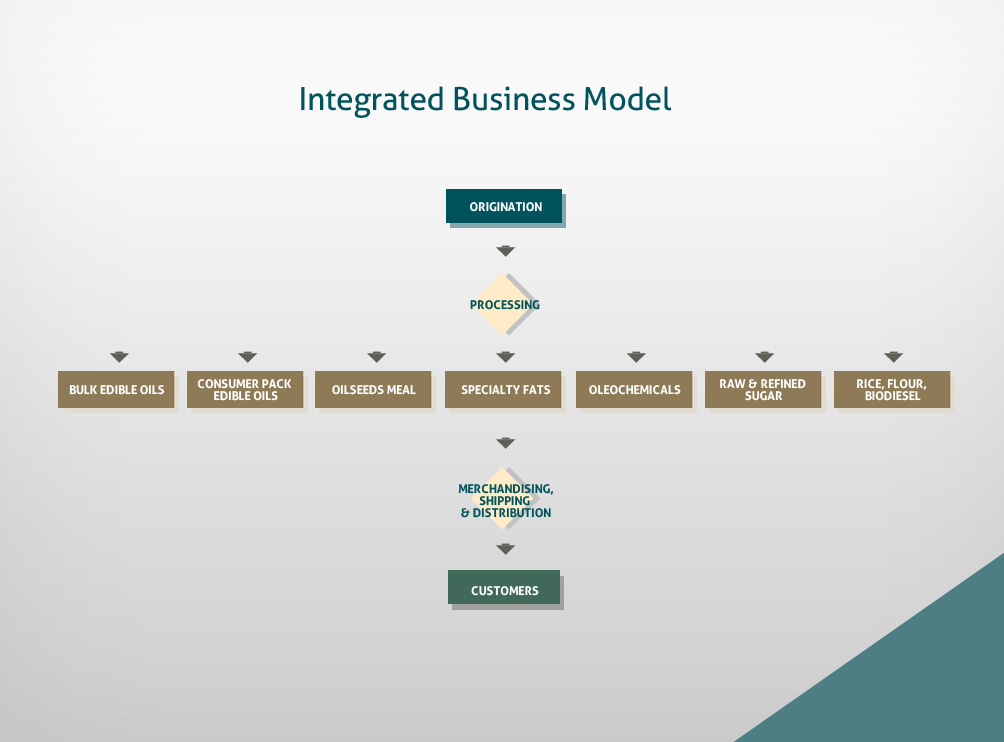
Task: Select the OILSEEDS MEAL box
Action: (x=373, y=389)
